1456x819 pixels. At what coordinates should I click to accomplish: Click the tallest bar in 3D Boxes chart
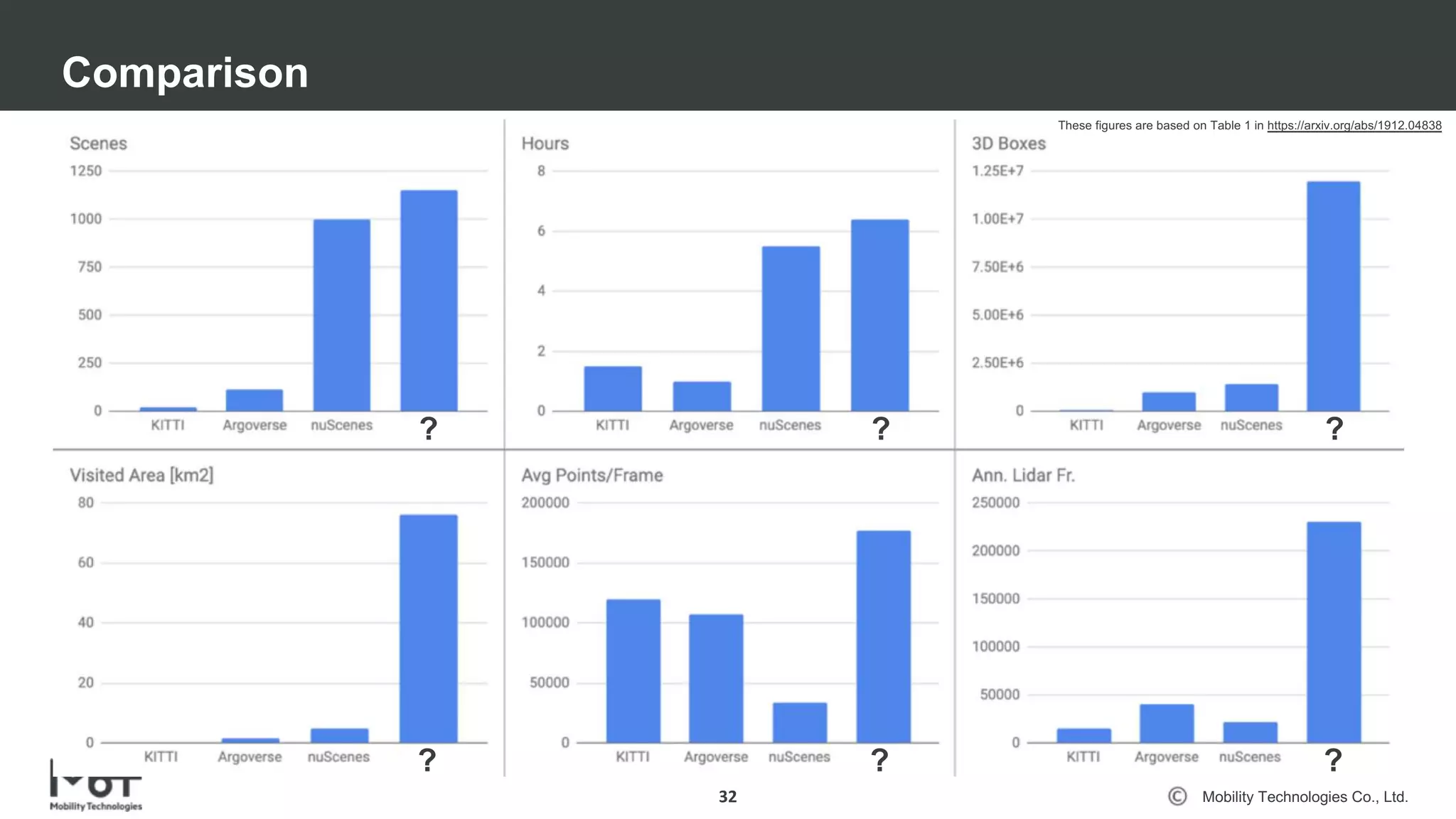[x=1333, y=296]
